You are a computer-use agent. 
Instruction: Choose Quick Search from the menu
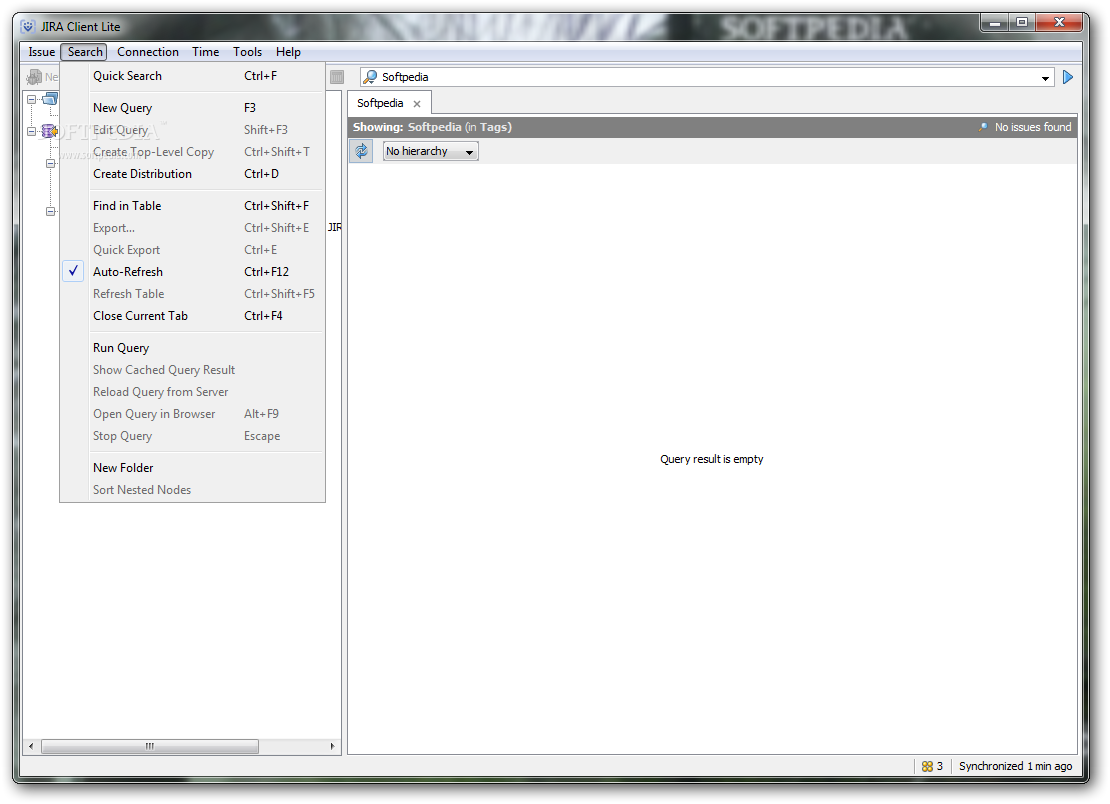click(x=193, y=76)
